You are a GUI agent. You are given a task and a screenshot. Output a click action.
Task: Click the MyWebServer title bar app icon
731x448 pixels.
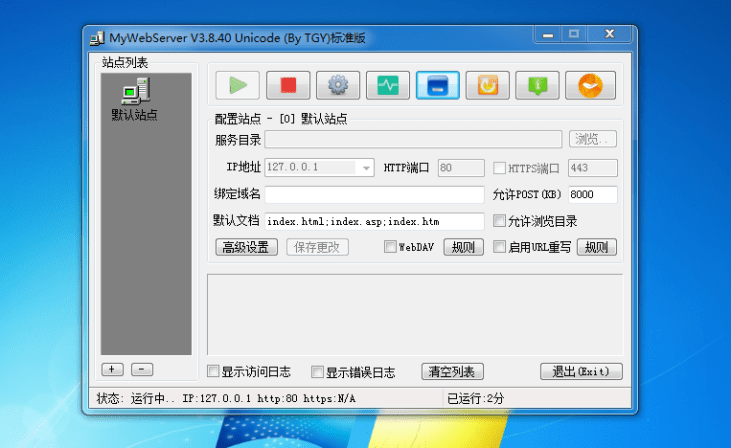coord(97,38)
